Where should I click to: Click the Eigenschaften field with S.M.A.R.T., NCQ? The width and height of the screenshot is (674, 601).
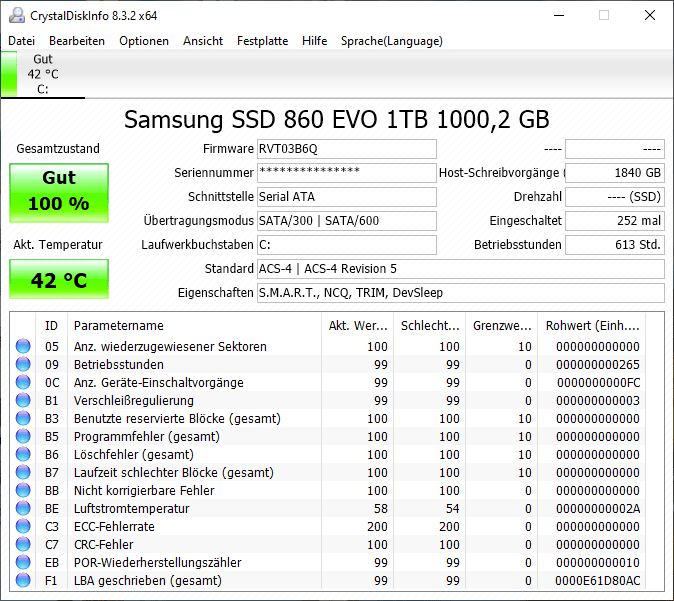tap(461, 293)
